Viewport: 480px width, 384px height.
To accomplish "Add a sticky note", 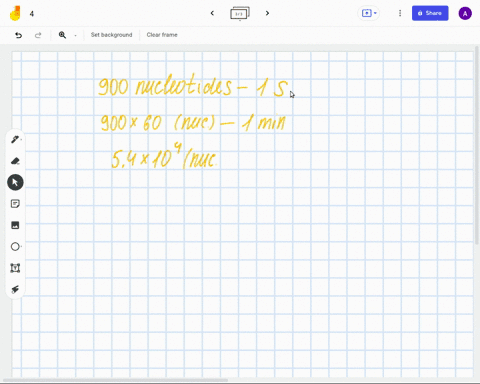I will pos(15,204).
